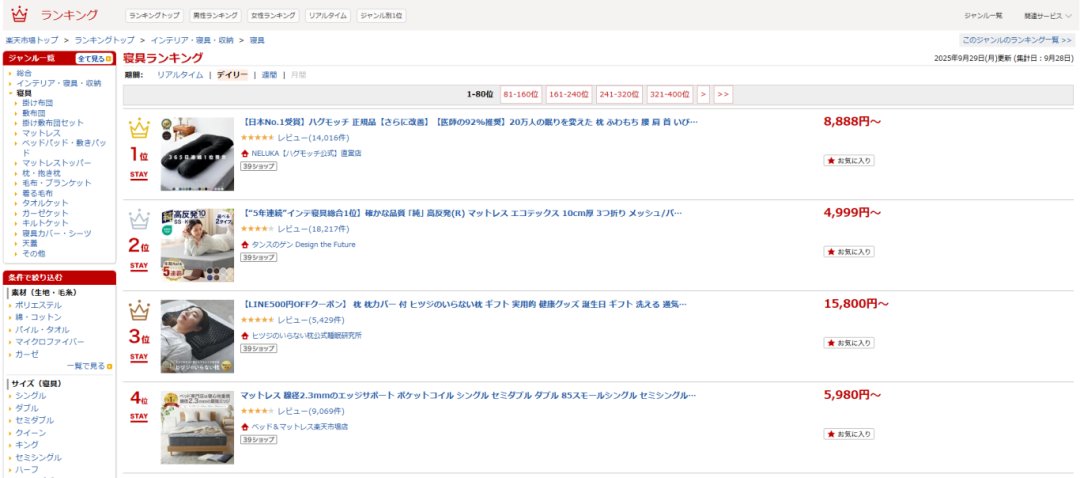
Task: Open このジャンルのランキング一覧 >> link
Action: (x=1016, y=40)
